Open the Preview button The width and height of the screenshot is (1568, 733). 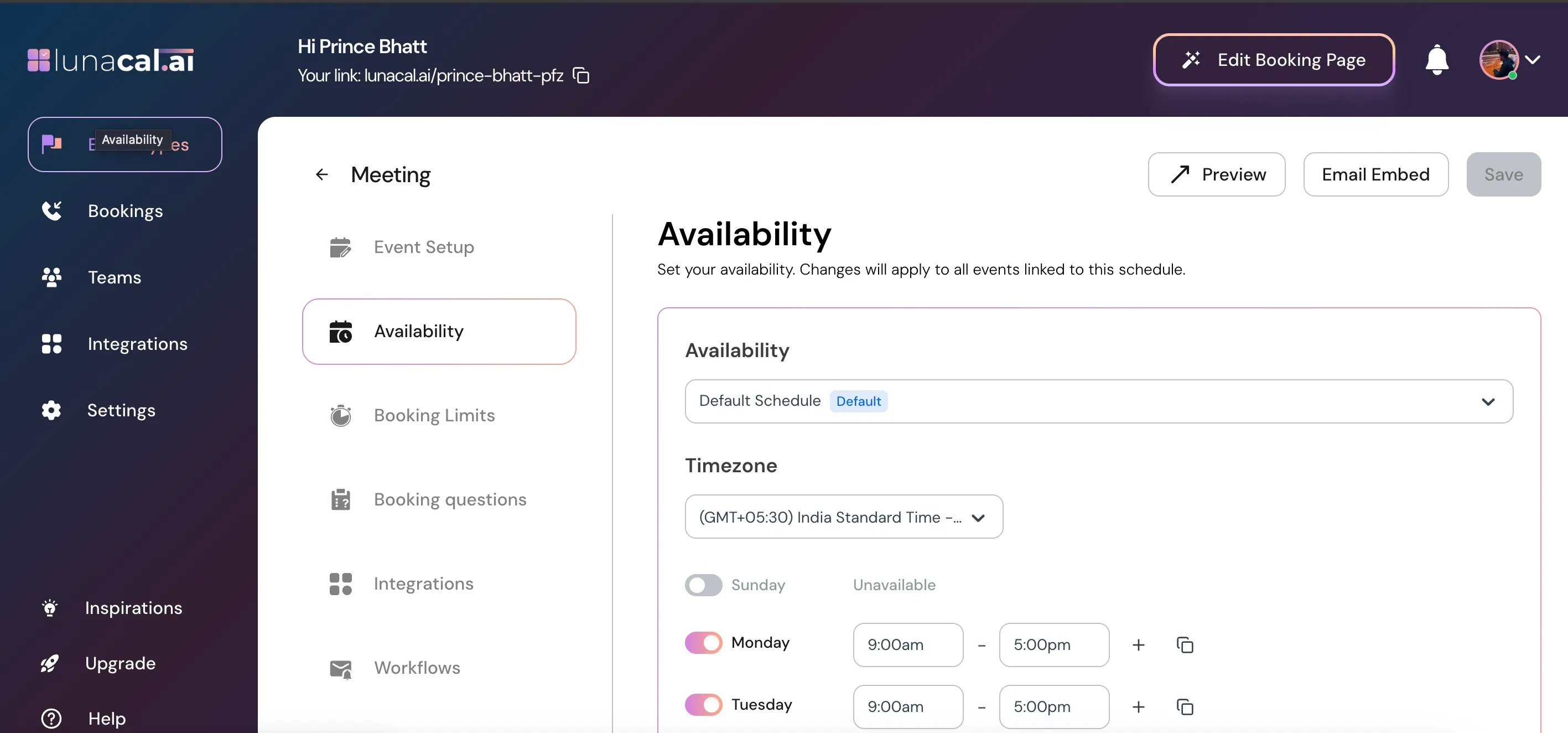click(1216, 175)
